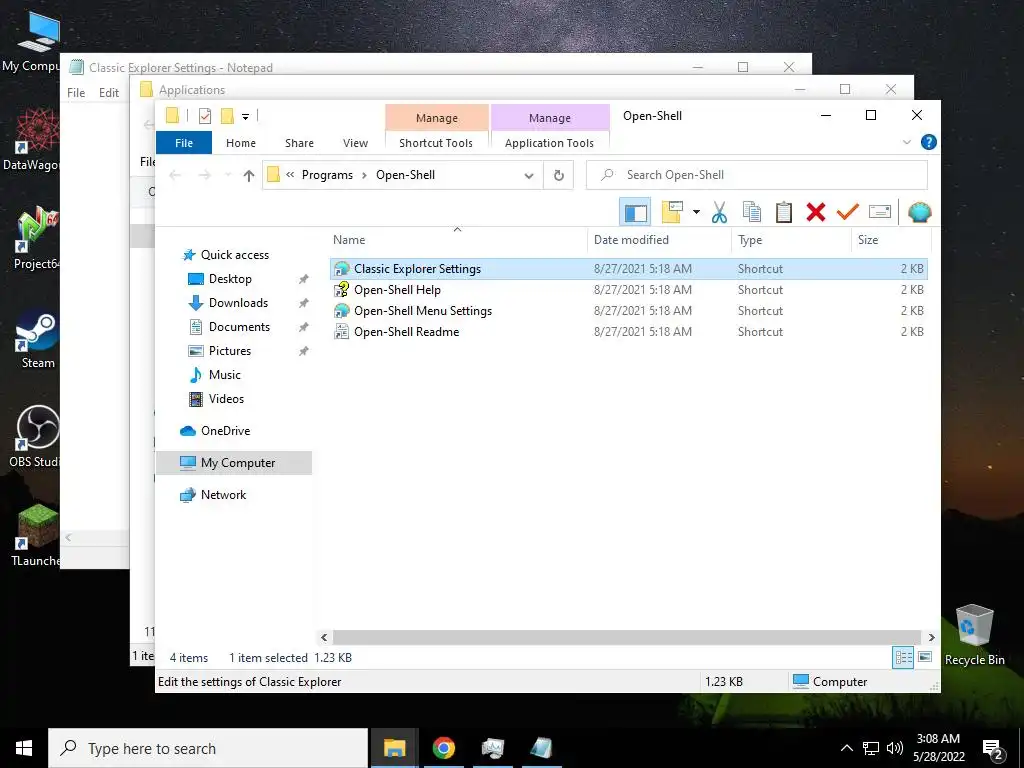Open the File ribbon tab
This screenshot has width=1024, height=768.
[x=184, y=142]
